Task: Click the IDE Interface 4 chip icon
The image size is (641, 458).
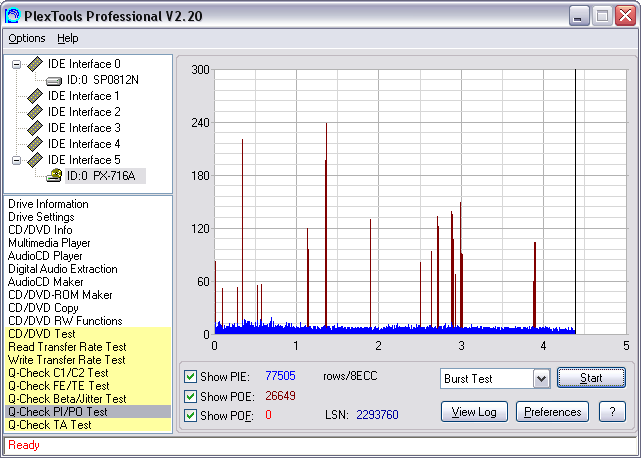Action: tap(35, 144)
